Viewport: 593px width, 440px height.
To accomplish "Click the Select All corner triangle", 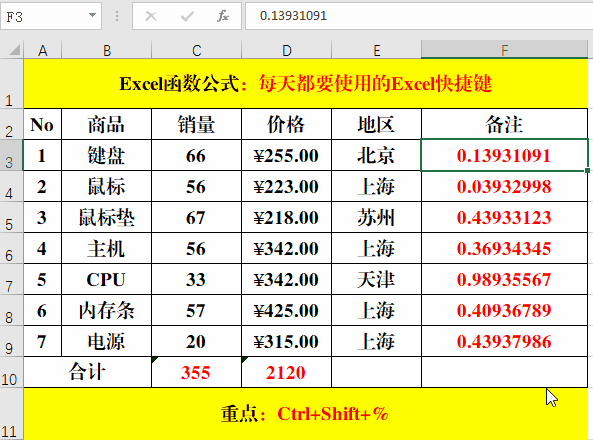I will pos(14,50).
